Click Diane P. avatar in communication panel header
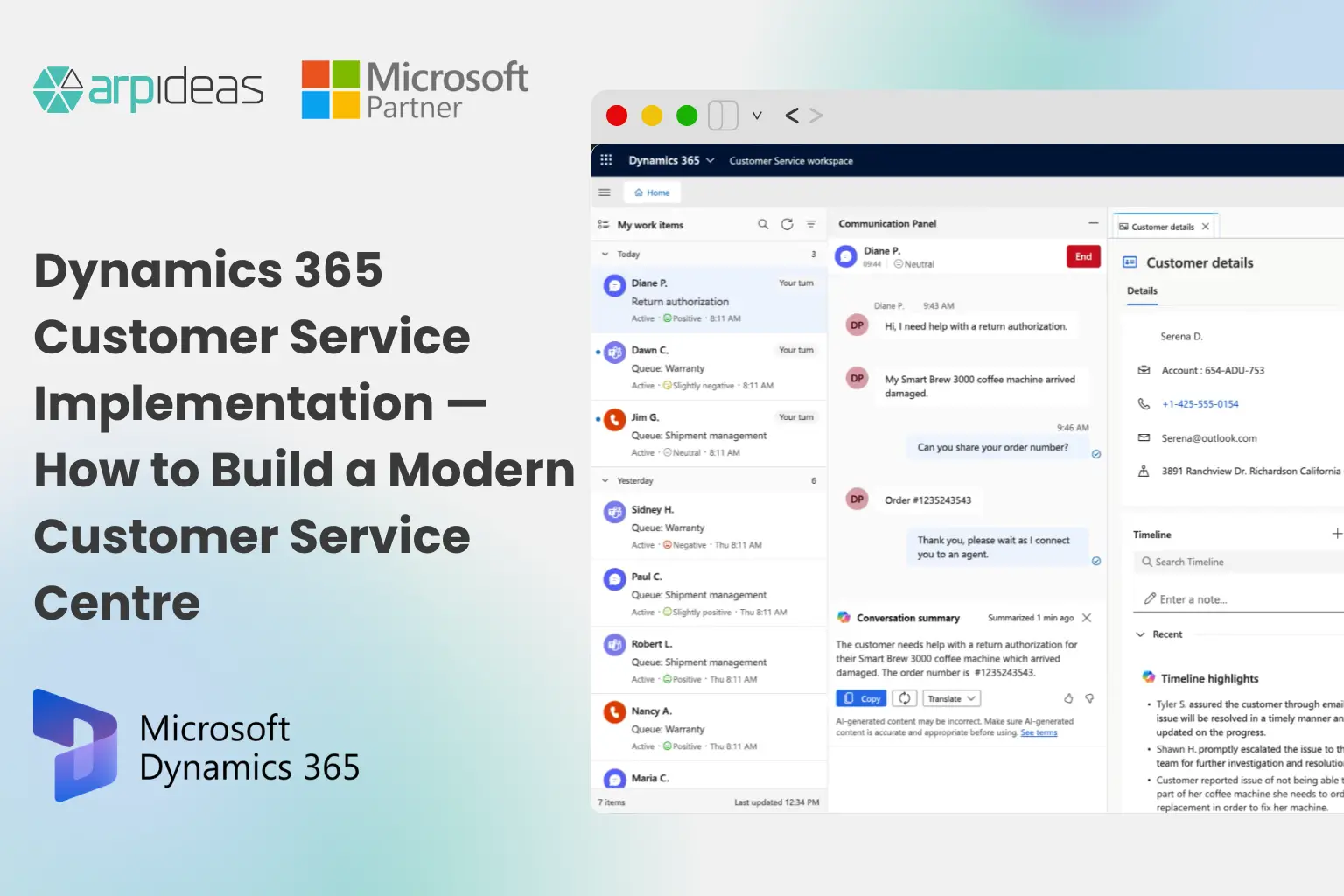Viewport: 1344px width, 896px height. tap(846, 256)
